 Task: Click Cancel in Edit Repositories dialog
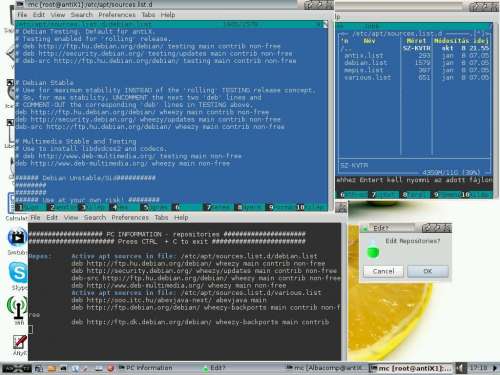(383, 271)
